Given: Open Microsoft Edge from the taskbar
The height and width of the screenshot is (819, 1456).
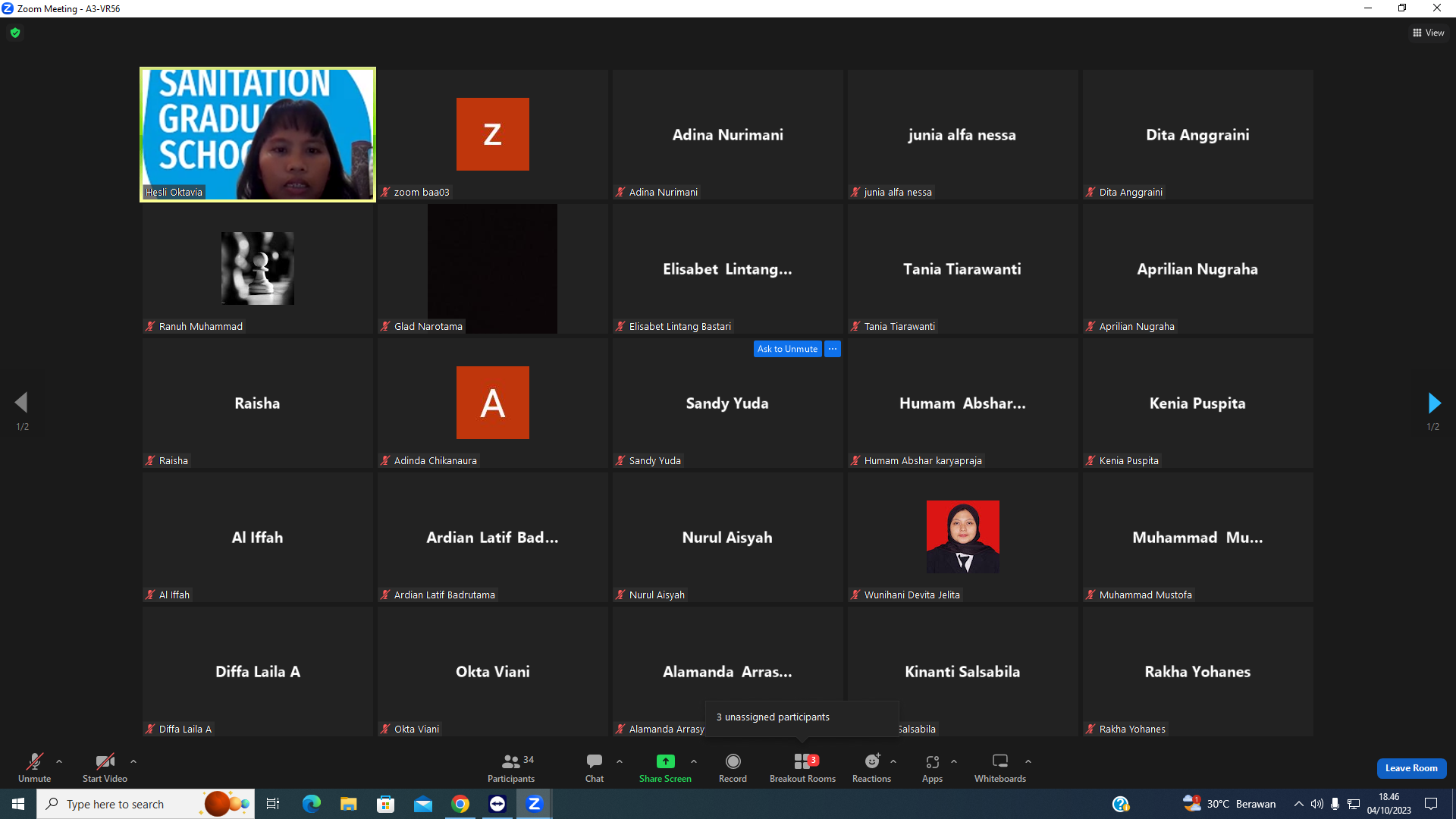Looking at the screenshot, I should [x=312, y=804].
